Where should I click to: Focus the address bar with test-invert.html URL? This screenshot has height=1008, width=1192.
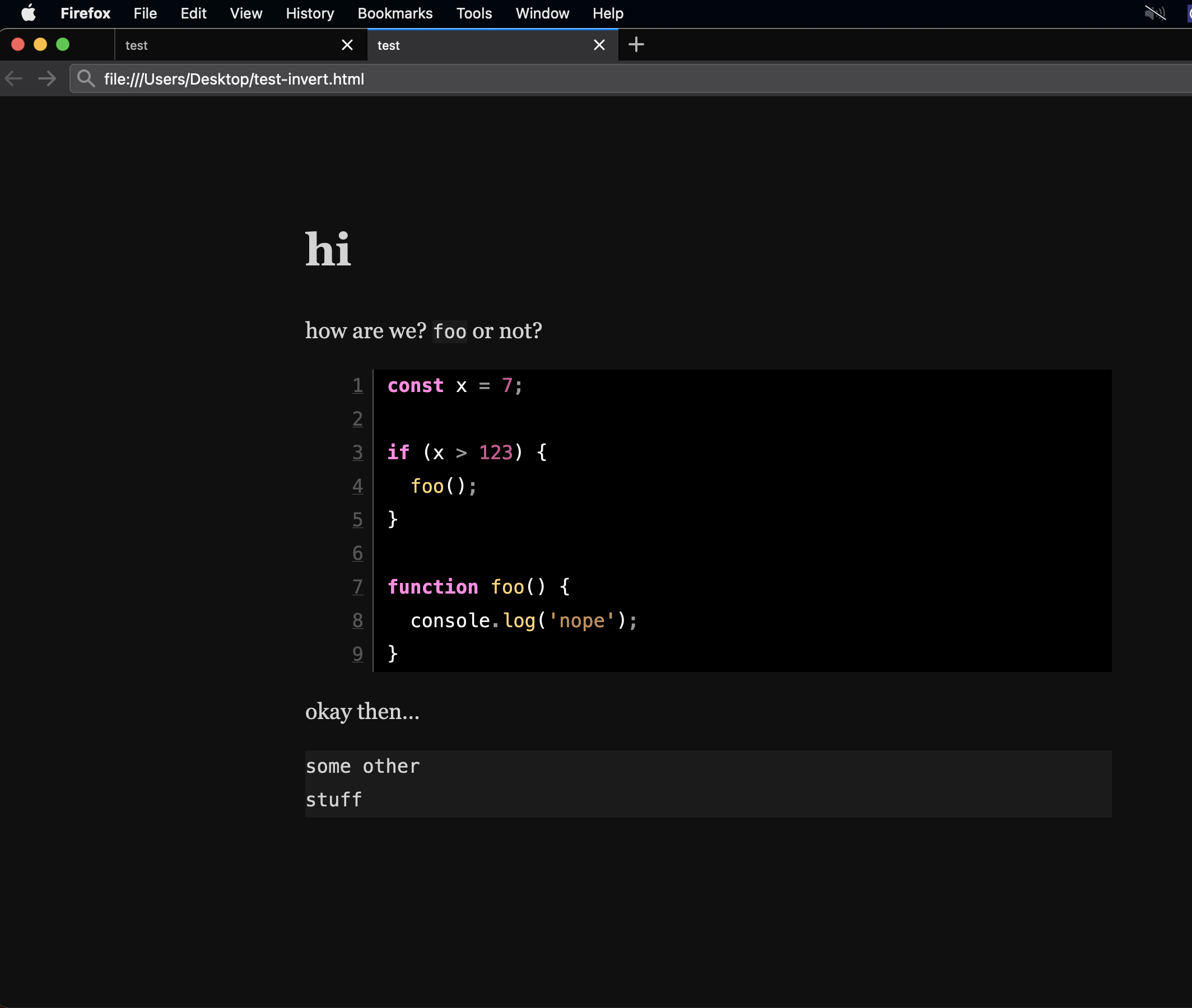[631, 79]
